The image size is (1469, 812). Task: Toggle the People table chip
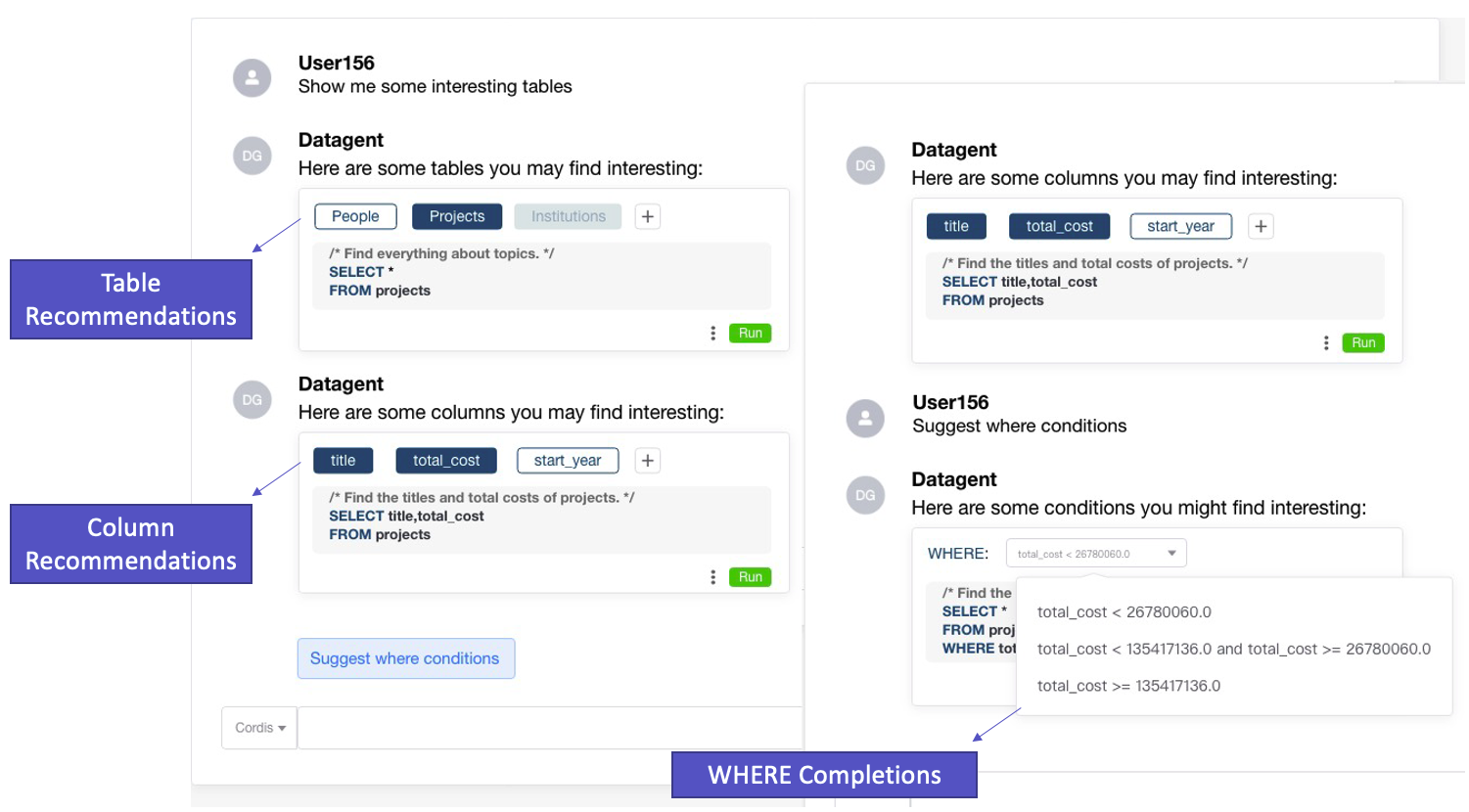(x=355, y=216)
